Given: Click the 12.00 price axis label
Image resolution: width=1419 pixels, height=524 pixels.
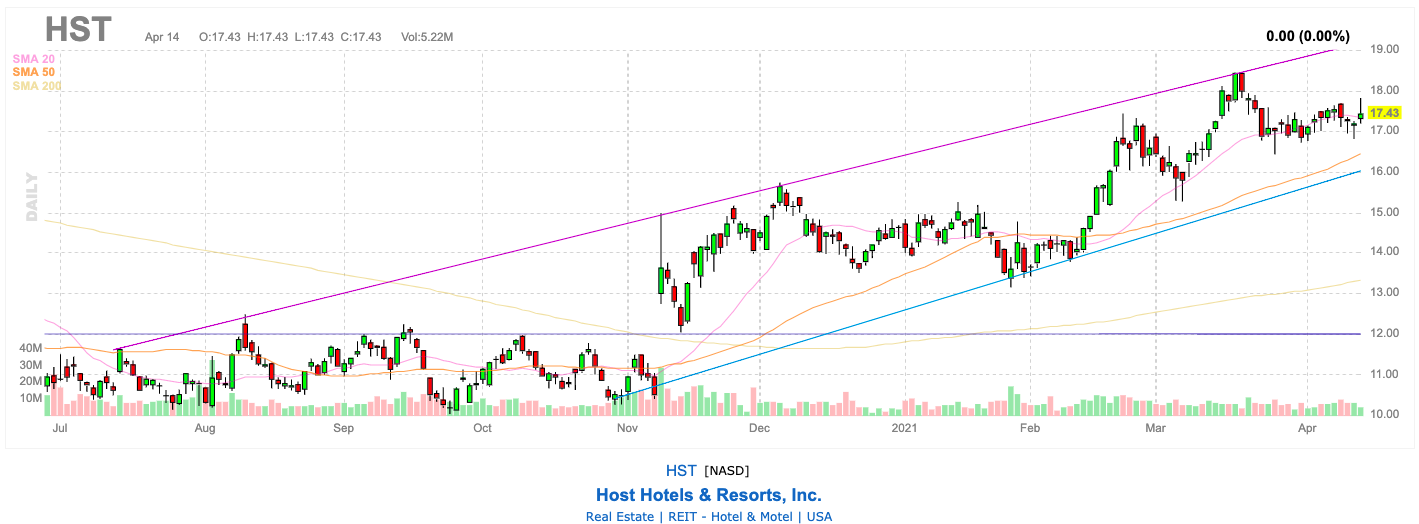Looking at the screenshot, I should pyautogui.click(x=1384, y=333).
